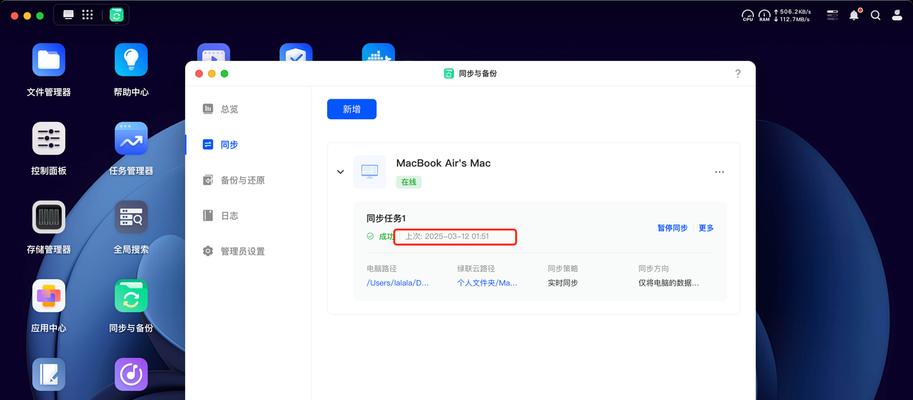The image size is (913, 400).
Task: Open the app grid launcher icon
Action: (x=87, y=15)
